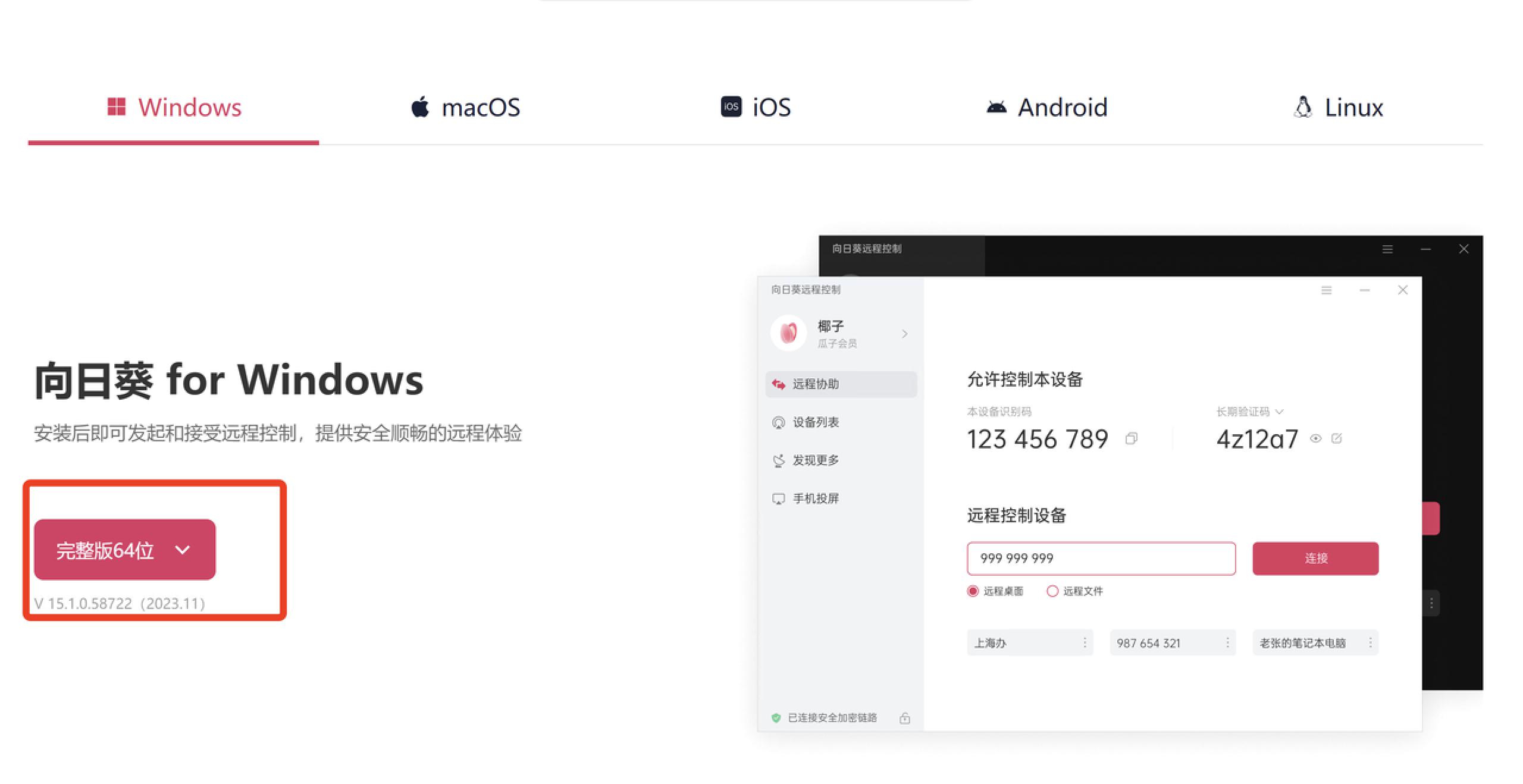This screenshot has width=1523, height=784.
Task: Click the Windows logo icon
Action: click(x=117, y=107)
